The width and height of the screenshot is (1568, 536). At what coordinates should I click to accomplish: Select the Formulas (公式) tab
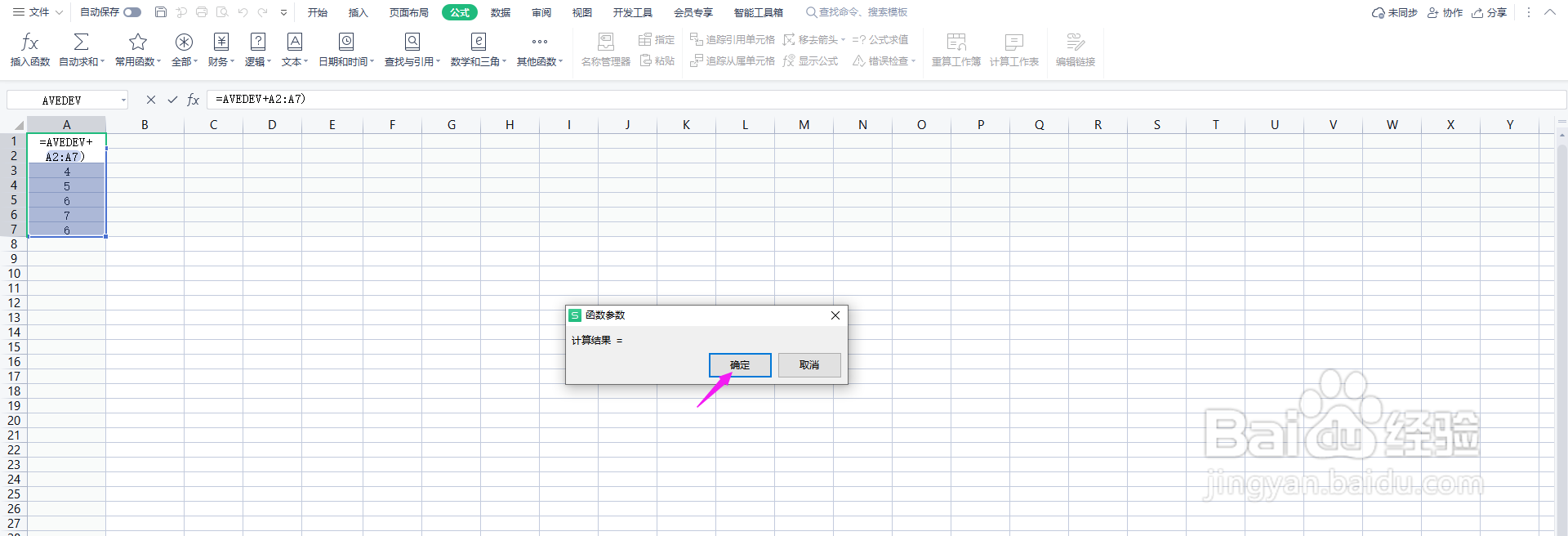(x=460, y=12)
